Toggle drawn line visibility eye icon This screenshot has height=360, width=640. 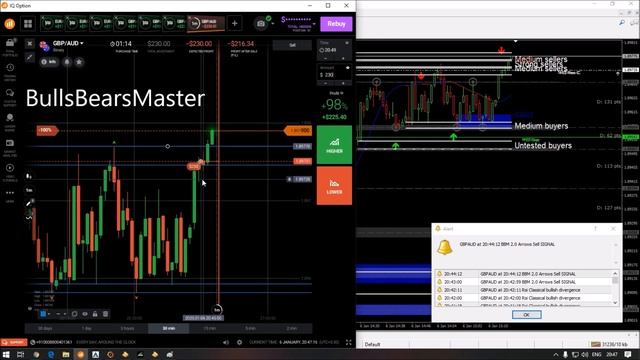pos(85,314)
